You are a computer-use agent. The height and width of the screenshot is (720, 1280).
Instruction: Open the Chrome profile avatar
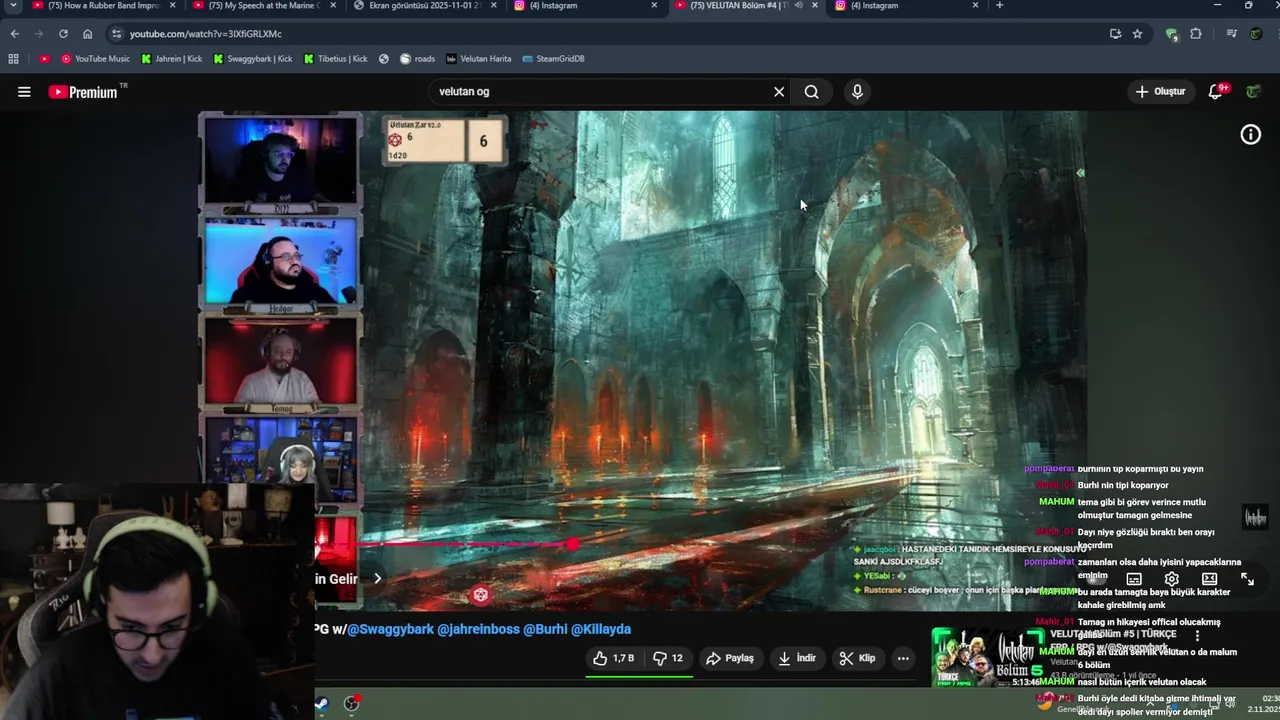point(1255,34)
